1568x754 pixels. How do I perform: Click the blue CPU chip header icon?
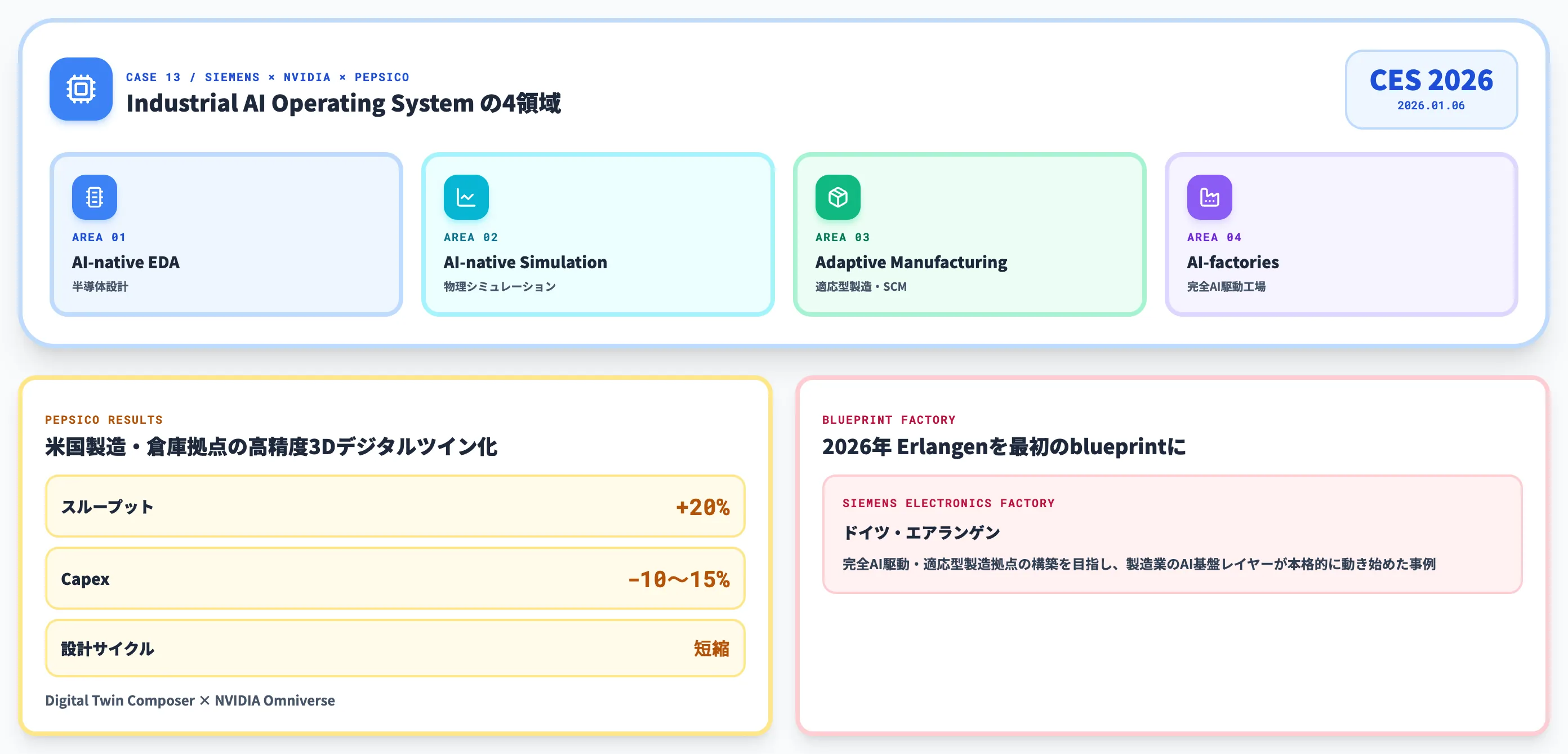click(81, 89)
